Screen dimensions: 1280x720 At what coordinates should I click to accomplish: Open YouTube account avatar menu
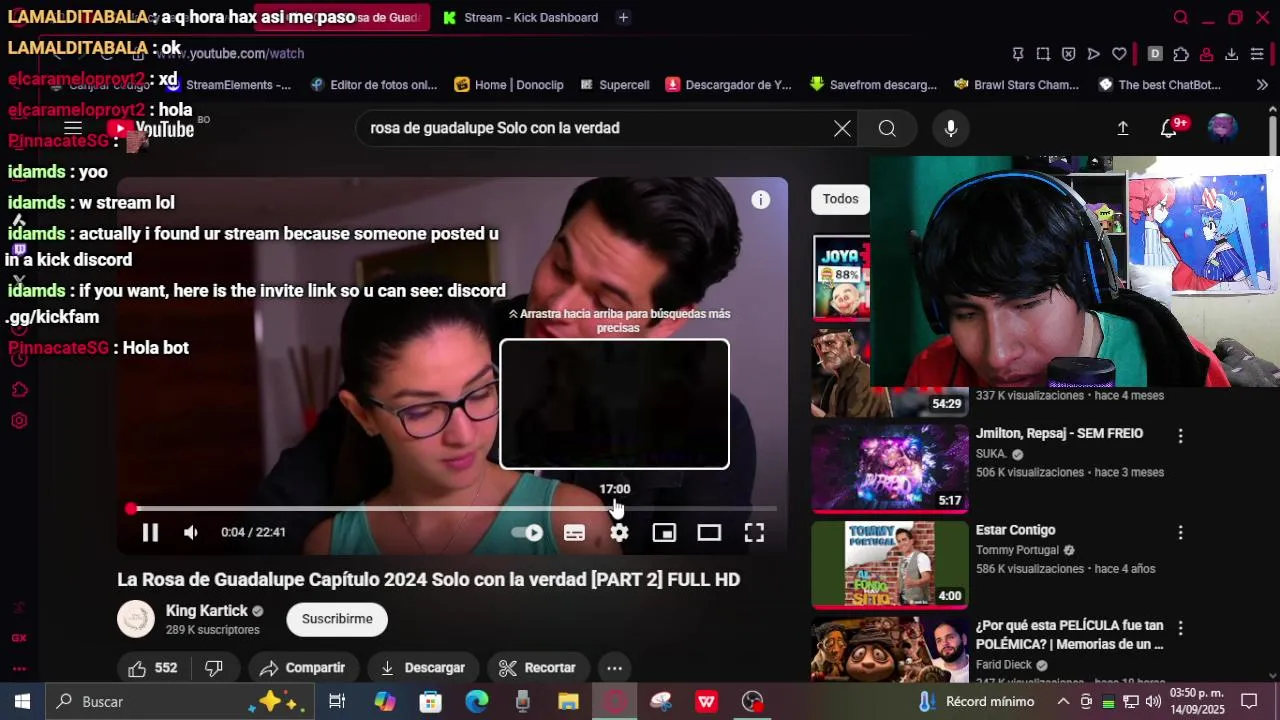click(1223, 128)
